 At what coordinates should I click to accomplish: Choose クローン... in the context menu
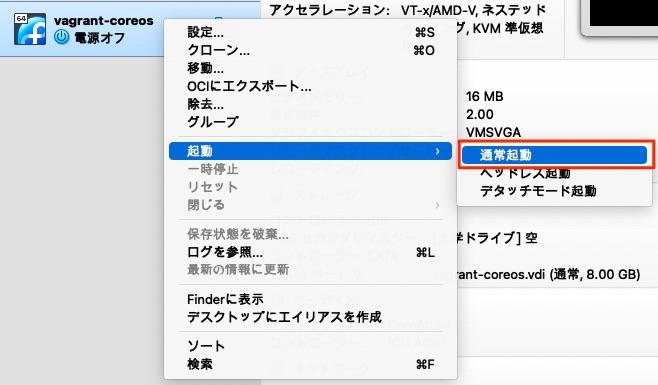pyautogui.click(x=311, y=50)
